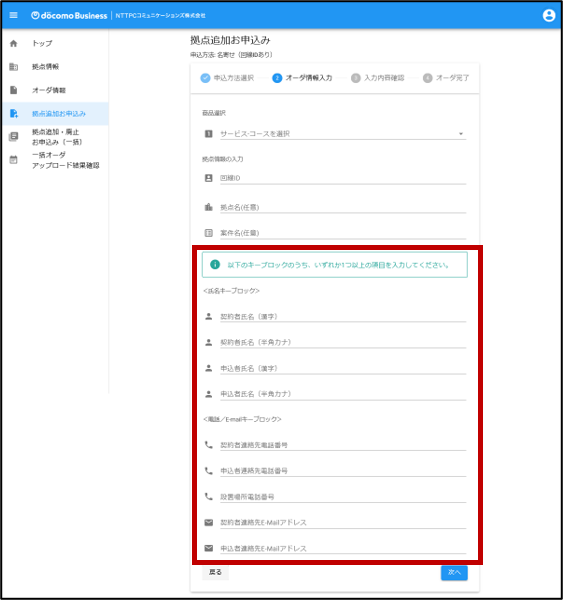Click the home icon beside トップ
Image resolution: width=563 pixels, height=600 pixels.
point(13,43)
